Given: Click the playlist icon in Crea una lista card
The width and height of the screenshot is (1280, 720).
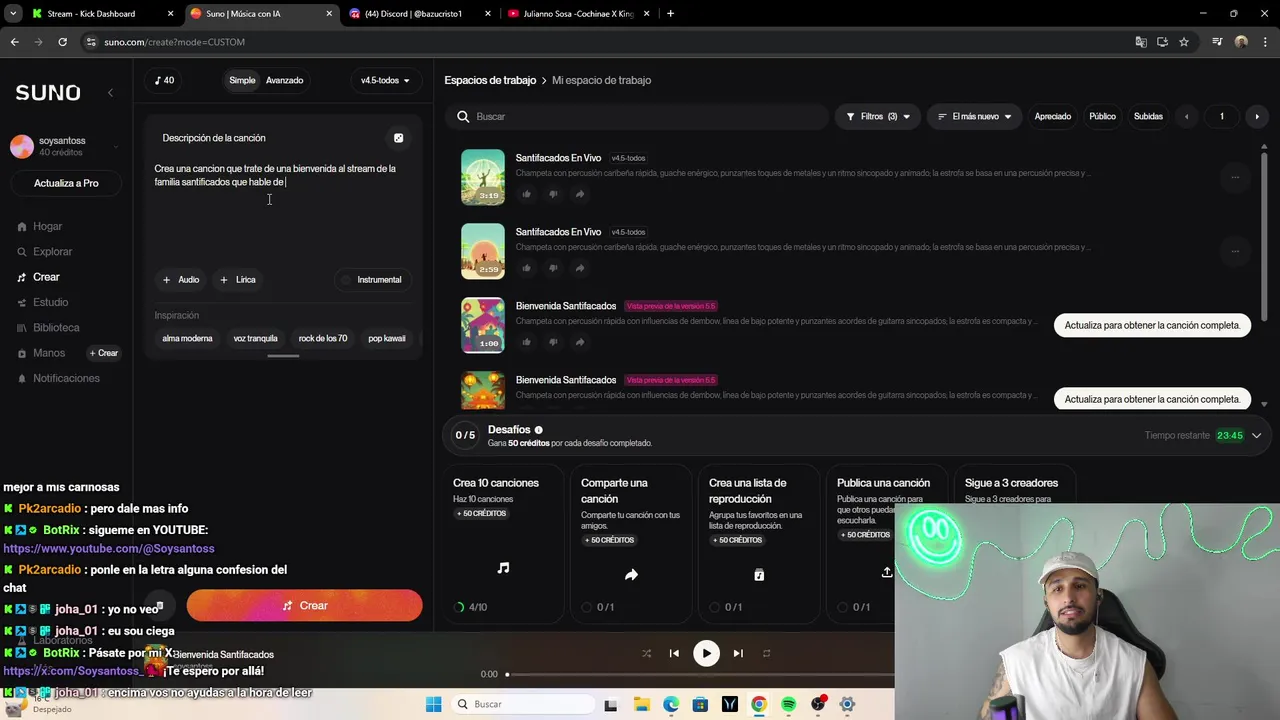Looking at the screenshot, I should click(x=759, y=575).
